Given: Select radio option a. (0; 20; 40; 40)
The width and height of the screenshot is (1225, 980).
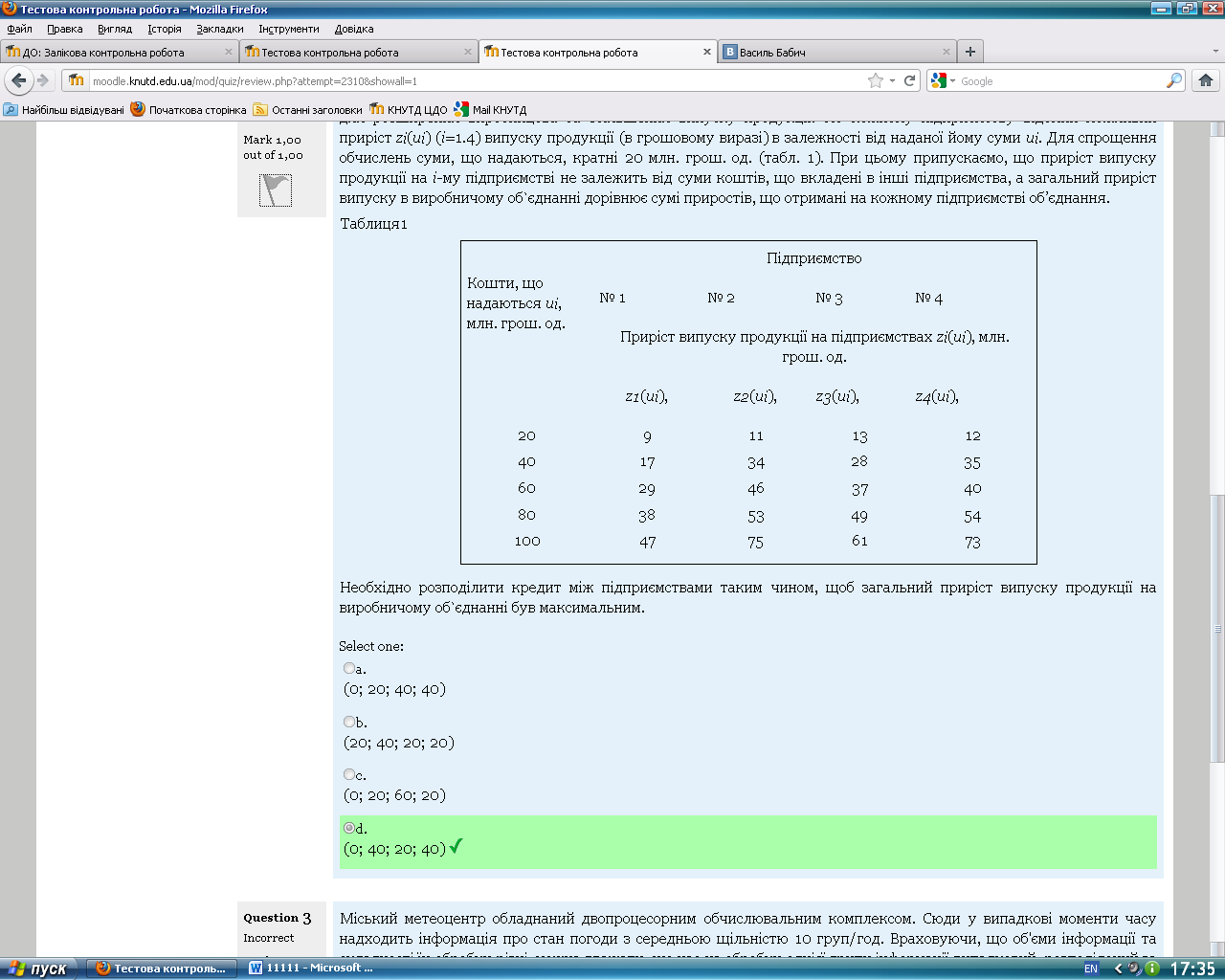Looking at the screenshot, I should (x=349, y=668).
